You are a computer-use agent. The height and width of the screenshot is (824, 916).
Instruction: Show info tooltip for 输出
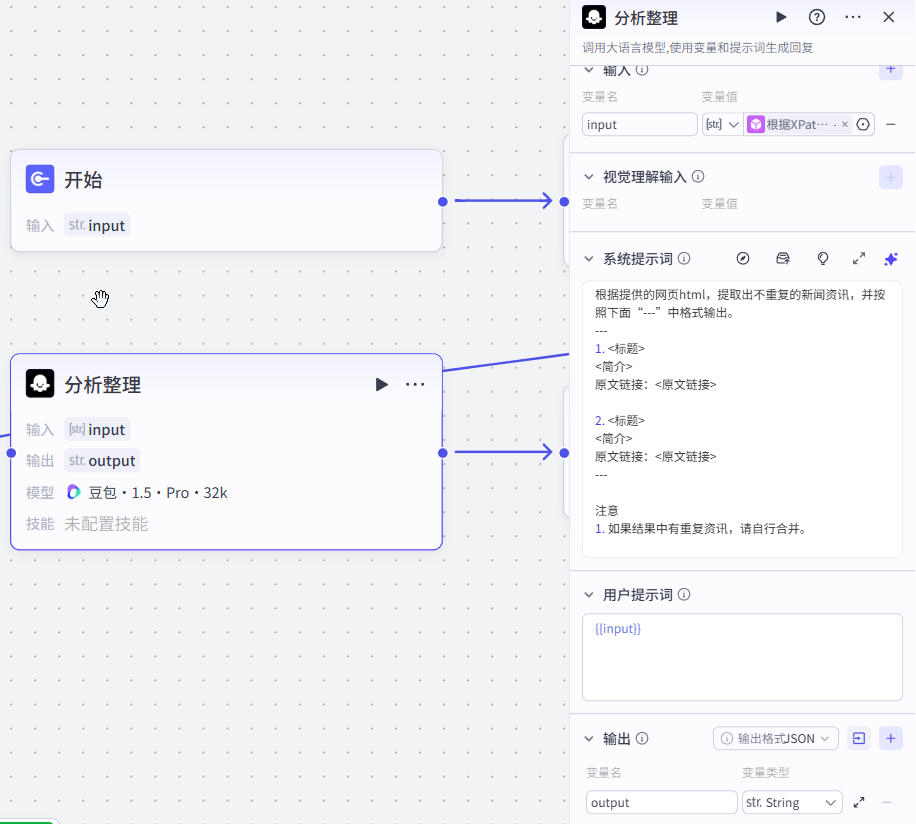point(642,739)
